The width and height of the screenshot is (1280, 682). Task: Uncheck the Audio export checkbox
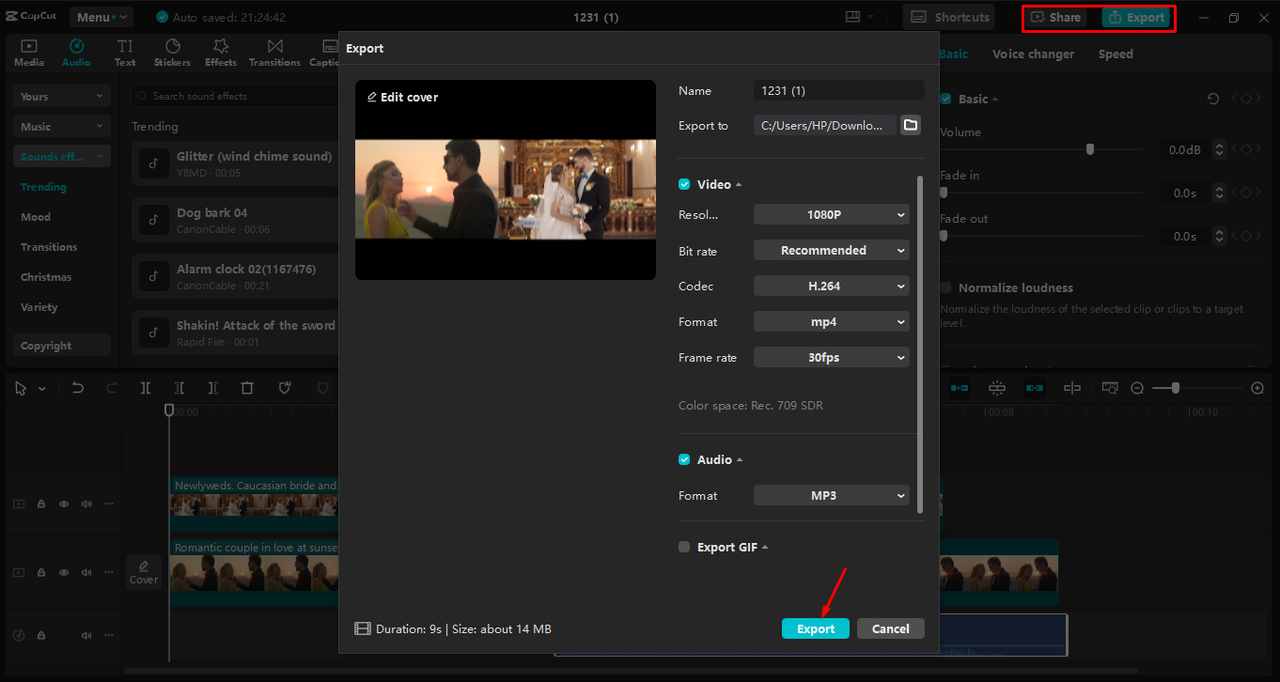[684, 459]
